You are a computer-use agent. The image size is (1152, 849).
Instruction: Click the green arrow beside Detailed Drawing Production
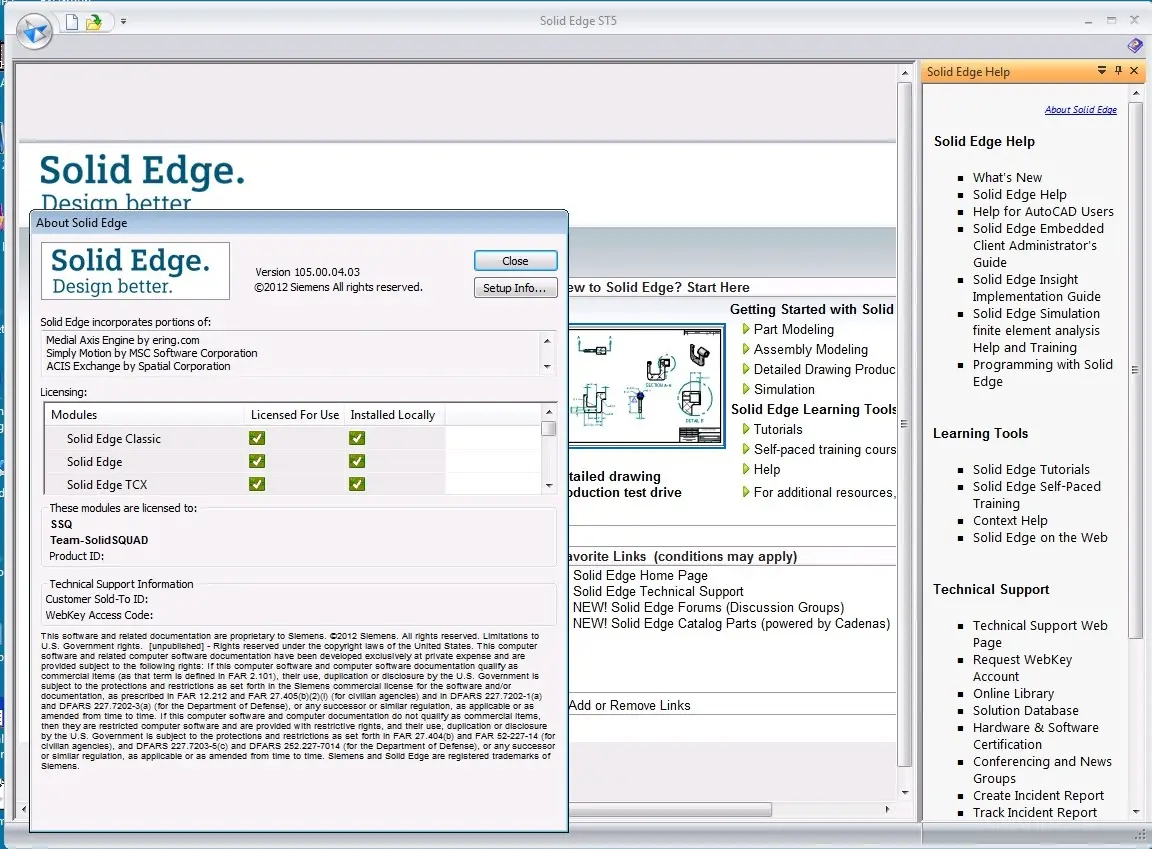(x=746, y=369)
